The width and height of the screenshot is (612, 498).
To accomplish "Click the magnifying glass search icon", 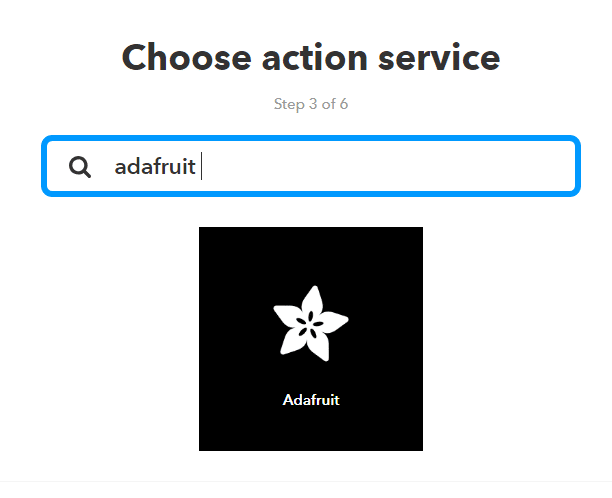I will pos(80,167).
